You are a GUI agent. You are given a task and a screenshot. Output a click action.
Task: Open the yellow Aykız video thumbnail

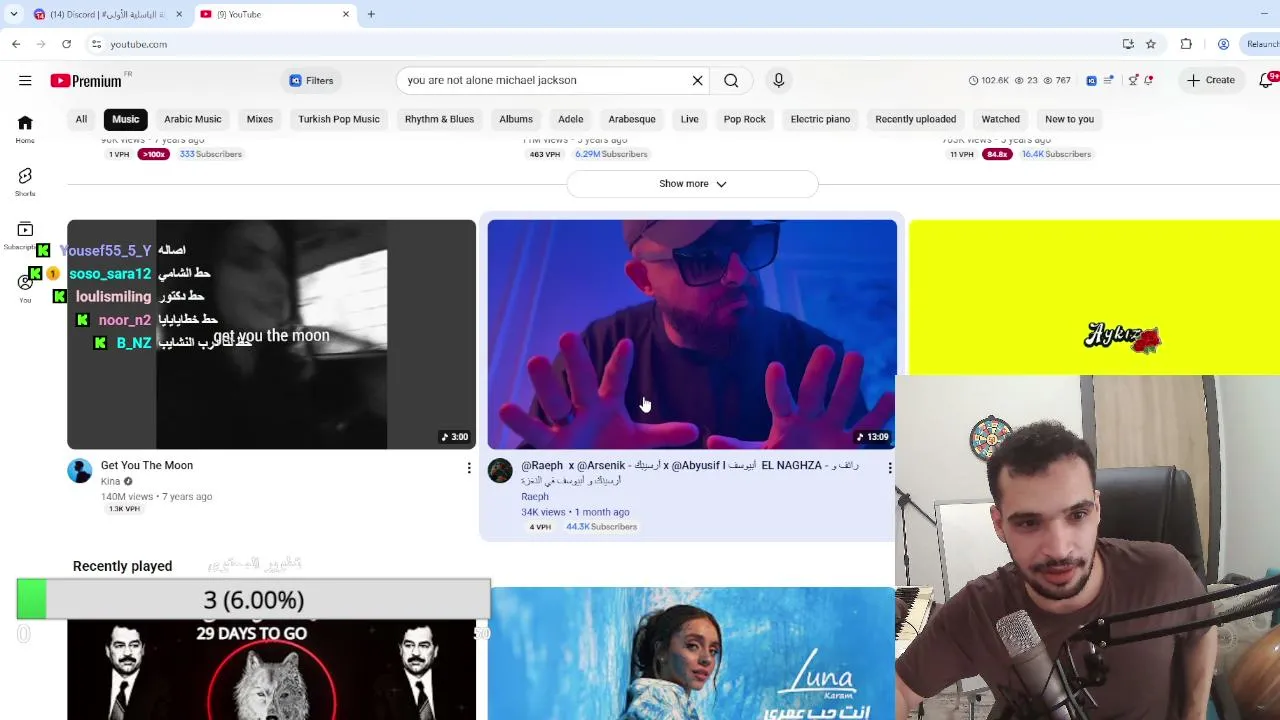[1094, 298]
